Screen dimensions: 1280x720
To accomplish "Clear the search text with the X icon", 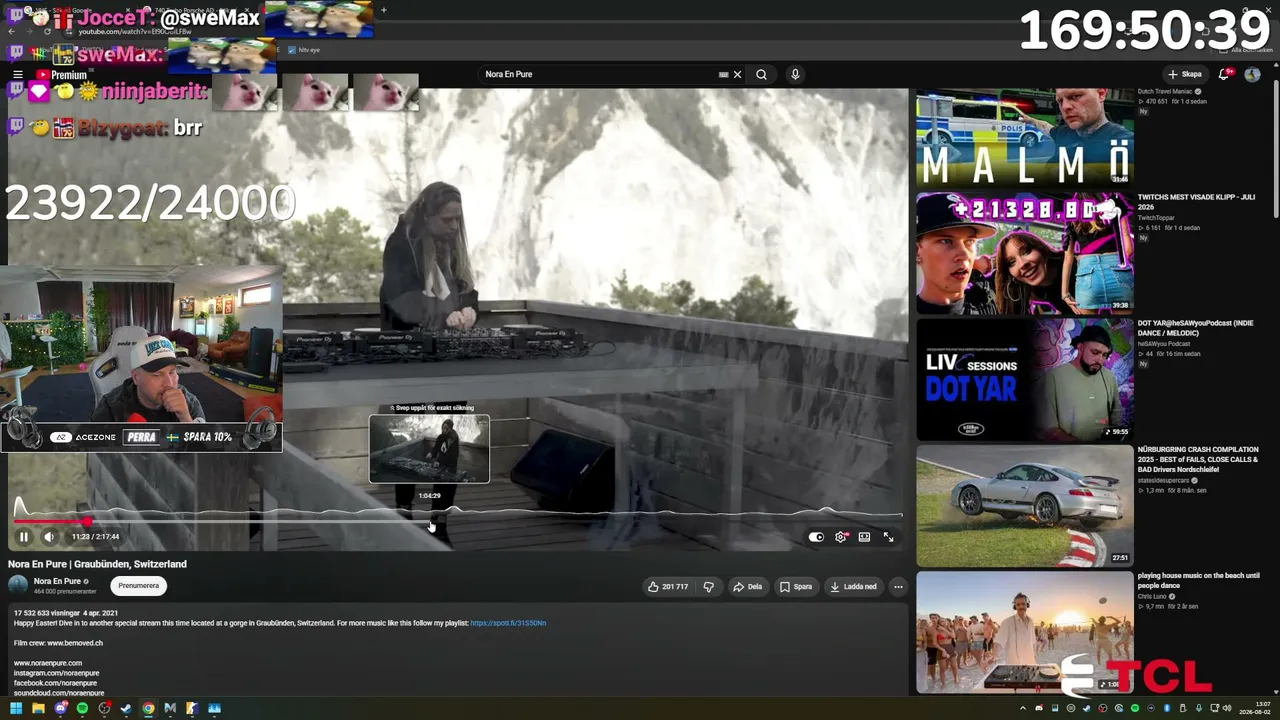I will [x=738, y=74].
